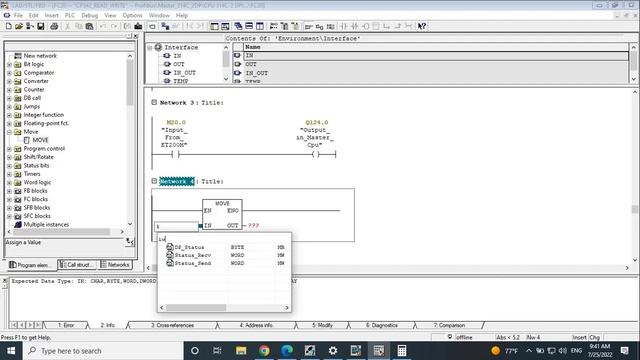Open the notification center icon

(624, 351)
